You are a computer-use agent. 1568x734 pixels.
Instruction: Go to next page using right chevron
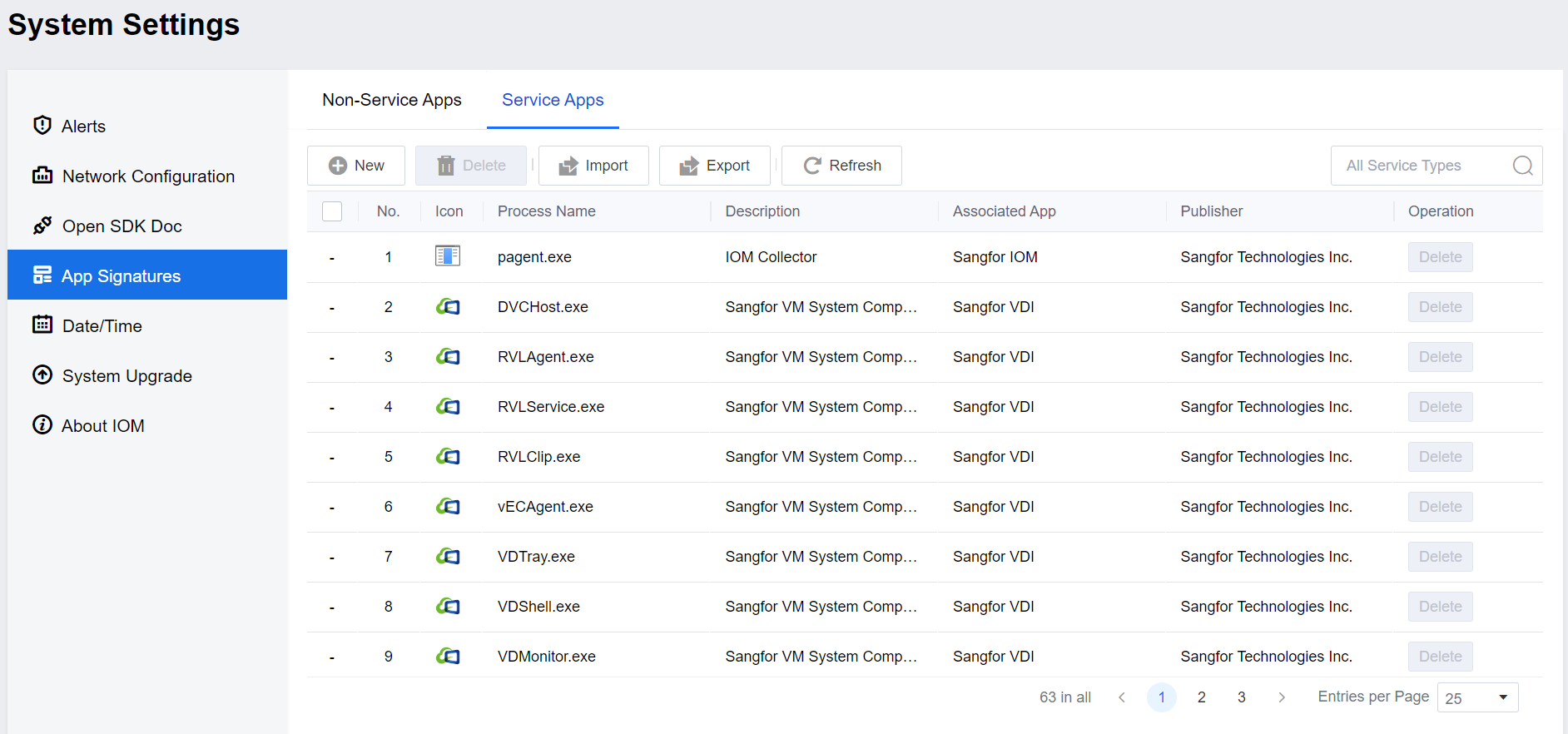coord(1282,697)
